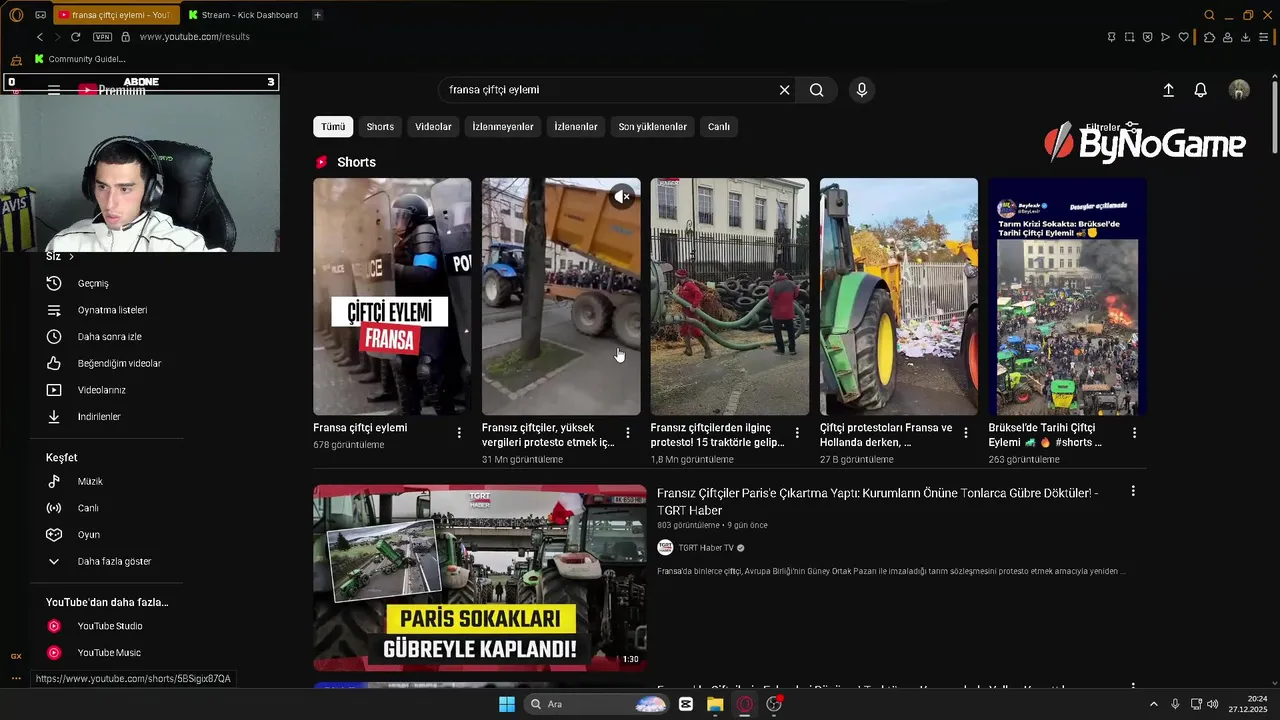
Task: Switch to Stream - Kick Dashboard tab
Action: pos(245,15)
